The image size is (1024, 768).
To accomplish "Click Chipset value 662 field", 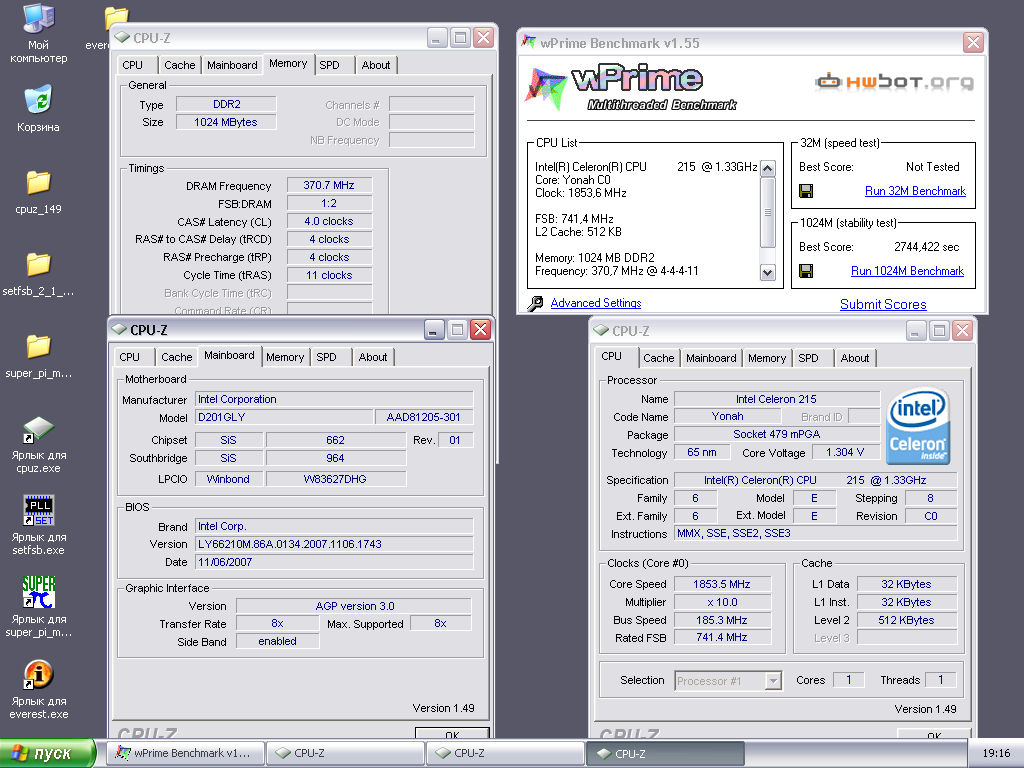I will 335,440.
